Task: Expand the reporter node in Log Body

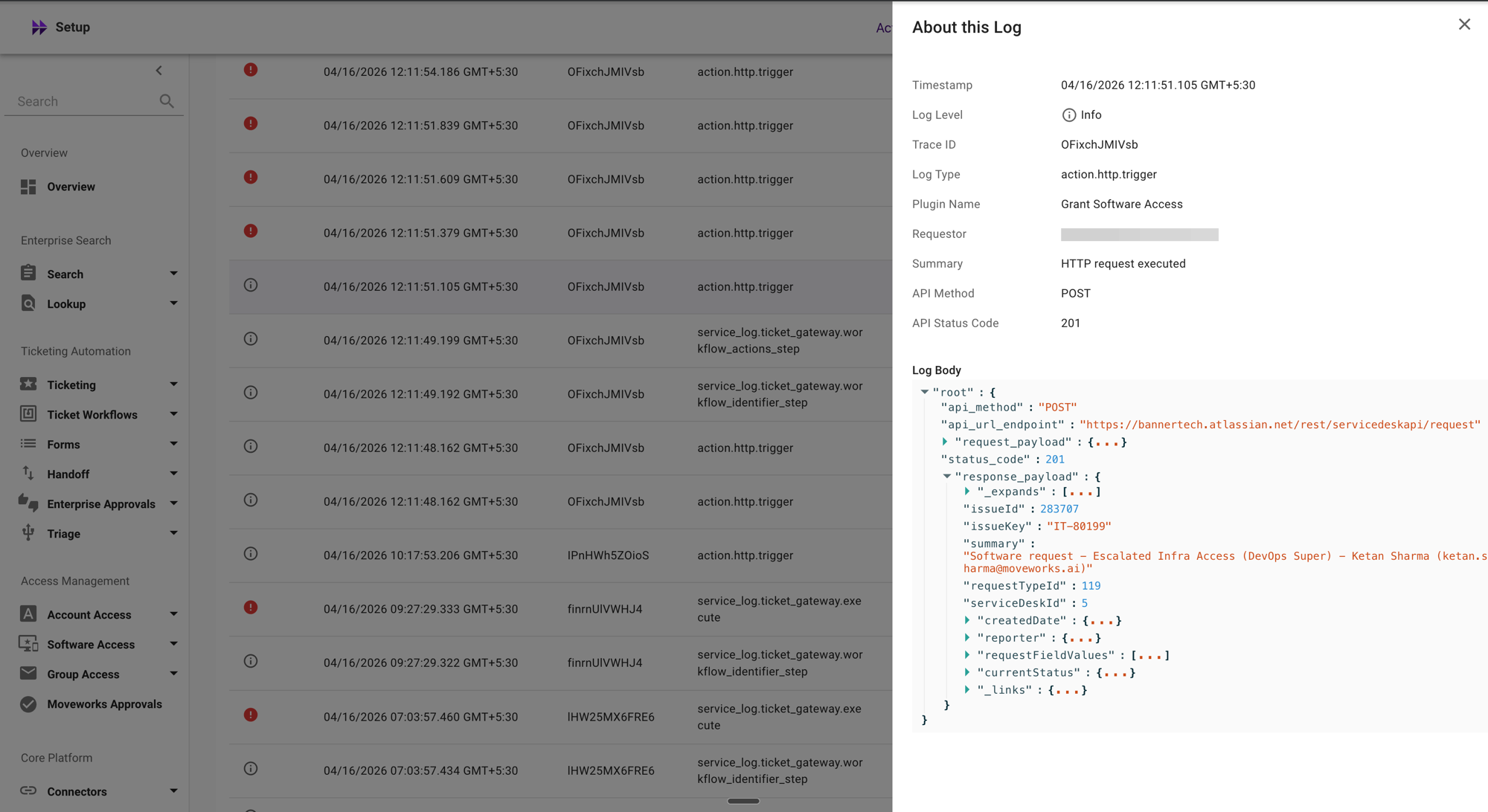Action: pos(967,637)
